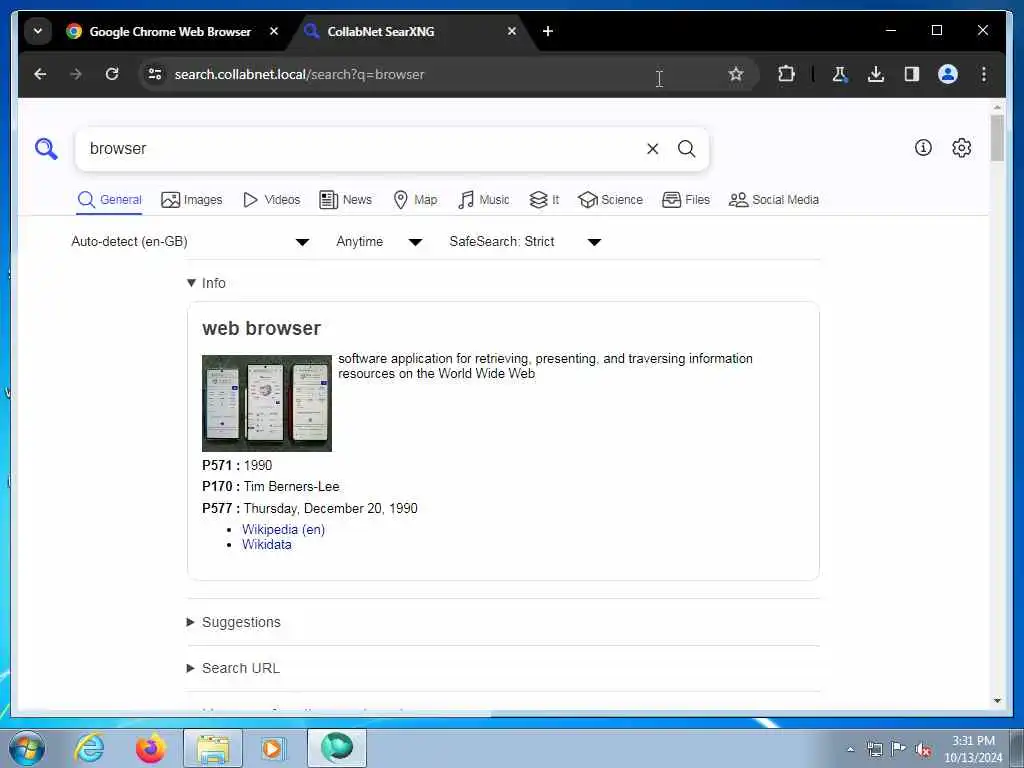This screenshot has height=768, width=1024.
Task: Toggle Chrome side panel icon
Action: point(912,74)
